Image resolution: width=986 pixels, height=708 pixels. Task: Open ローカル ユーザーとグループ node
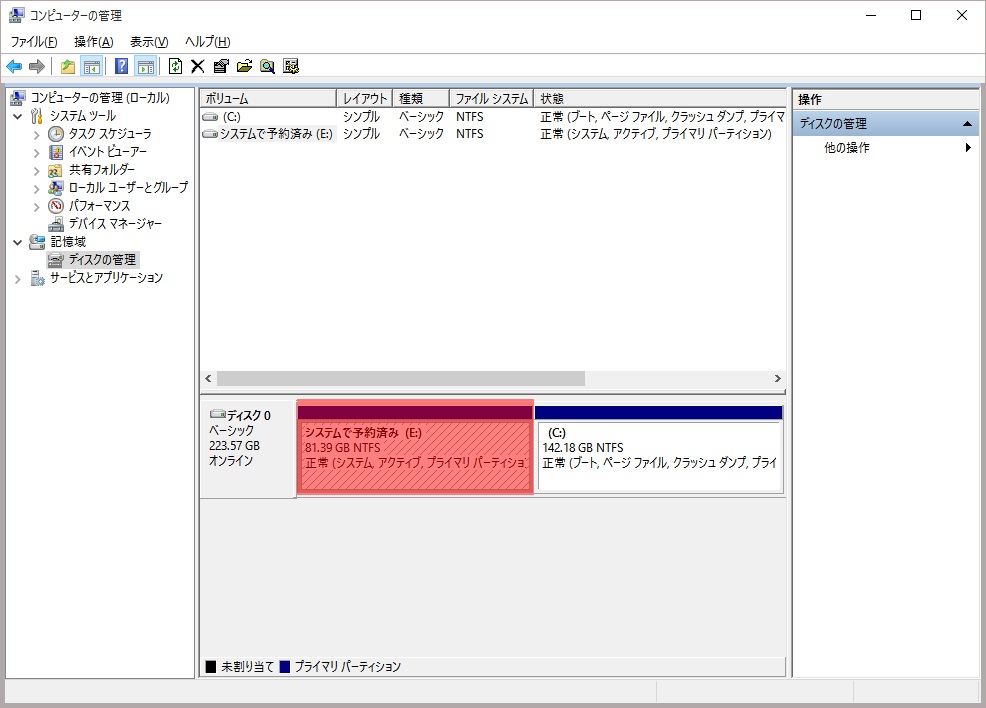click(x=128, y=187)
